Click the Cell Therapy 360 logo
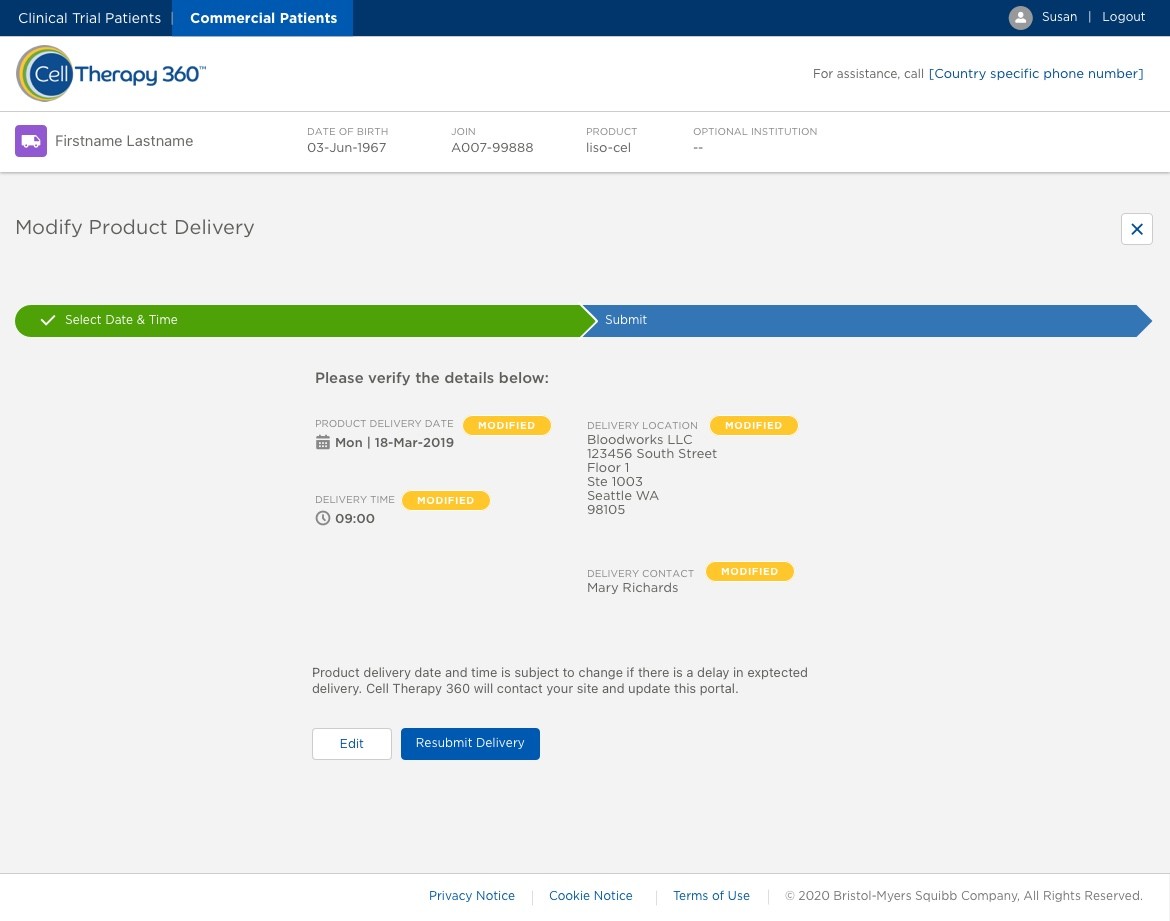This screenshot has width=1170, height=921. (x=110, y=73)
